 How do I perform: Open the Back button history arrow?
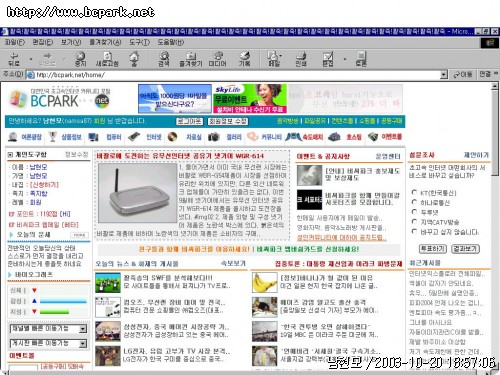(31, 59)
